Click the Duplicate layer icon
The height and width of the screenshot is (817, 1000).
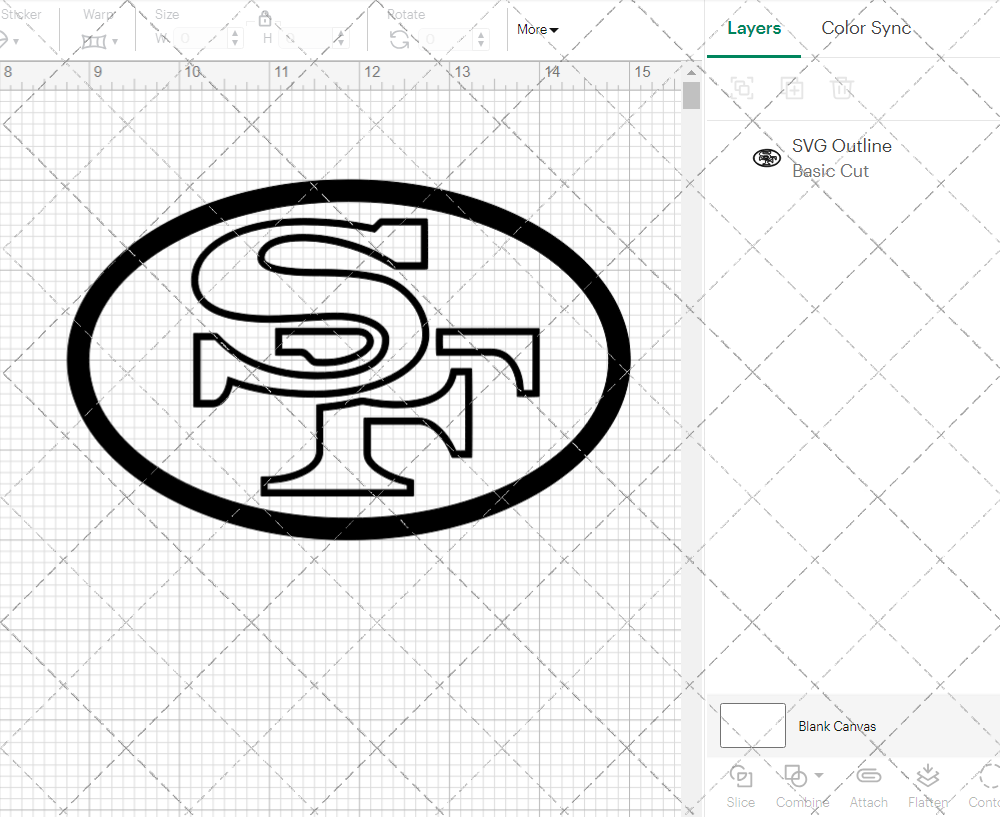793,88
